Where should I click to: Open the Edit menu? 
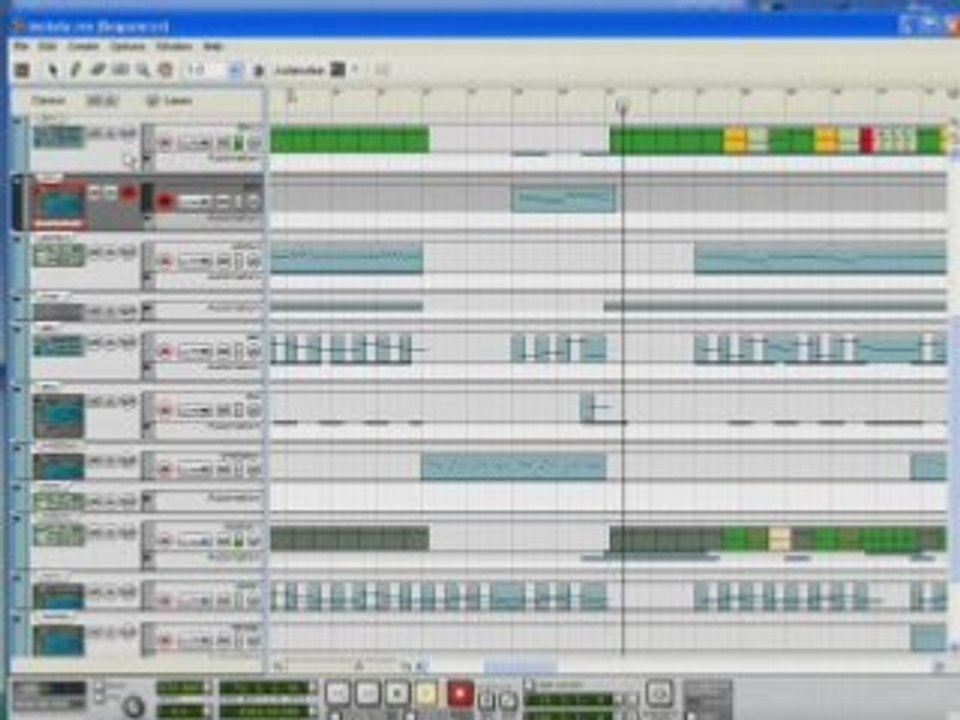point(48,47)
